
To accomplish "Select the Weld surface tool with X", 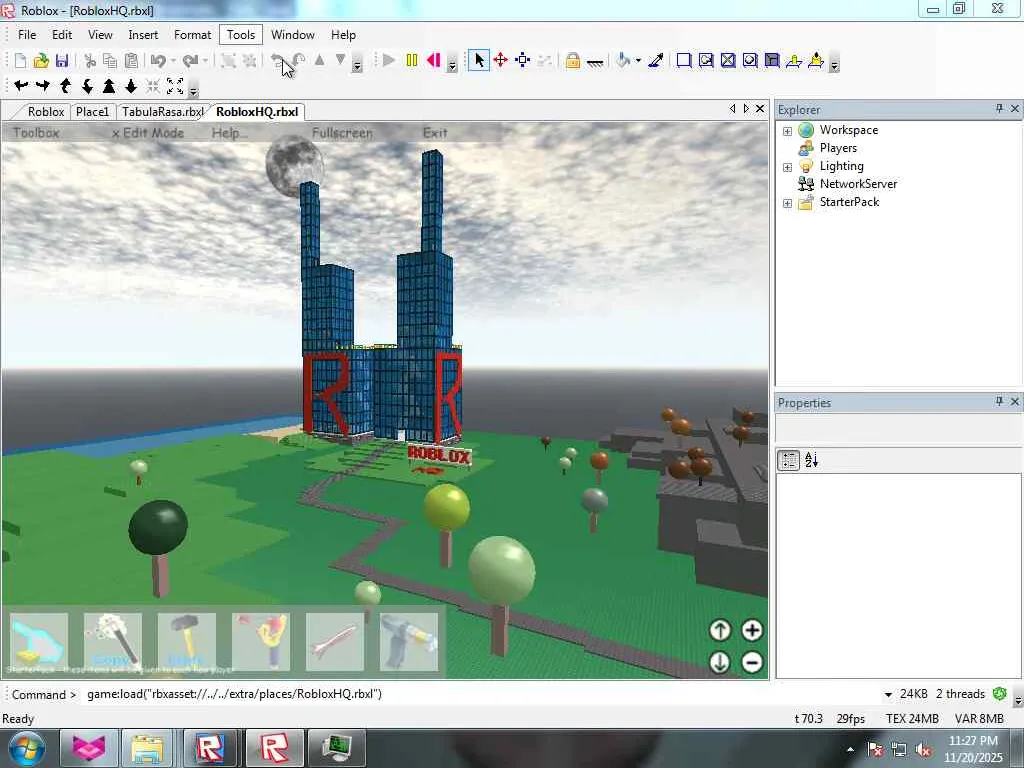I will 728,61.
